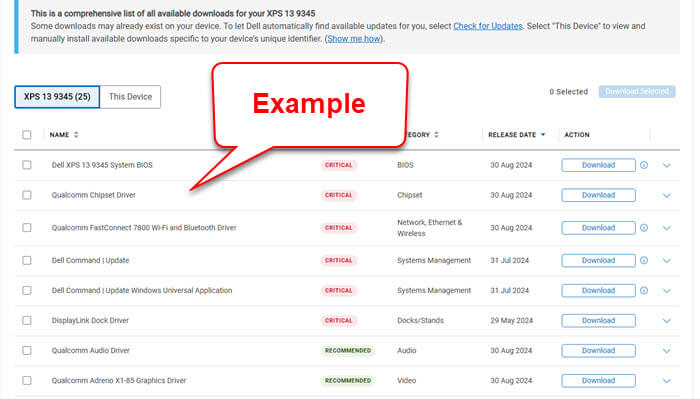
Task: Download Qualcomm Chipset Driver
Action: [598, 195]
